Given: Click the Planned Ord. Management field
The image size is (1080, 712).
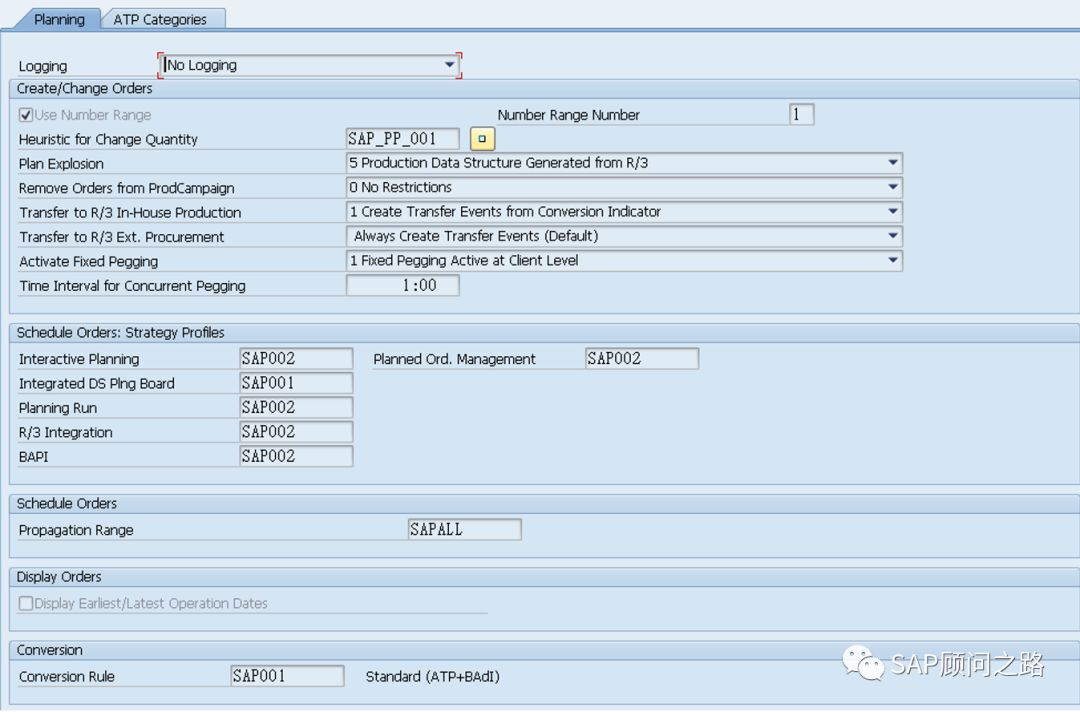Looking at the screenshot, I should tap(641, 358).
